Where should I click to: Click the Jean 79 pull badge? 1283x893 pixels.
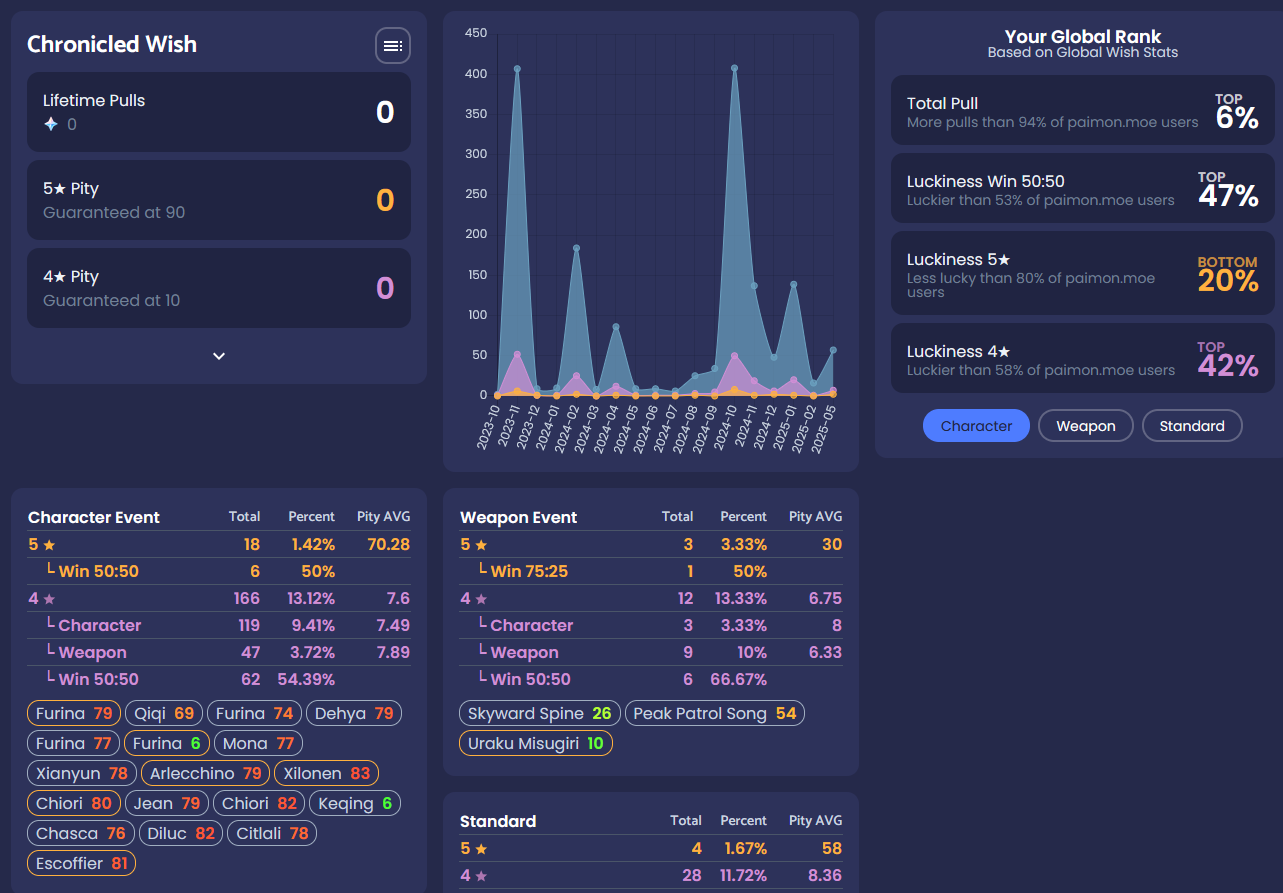pyautogui.click(x=167, y=804)
